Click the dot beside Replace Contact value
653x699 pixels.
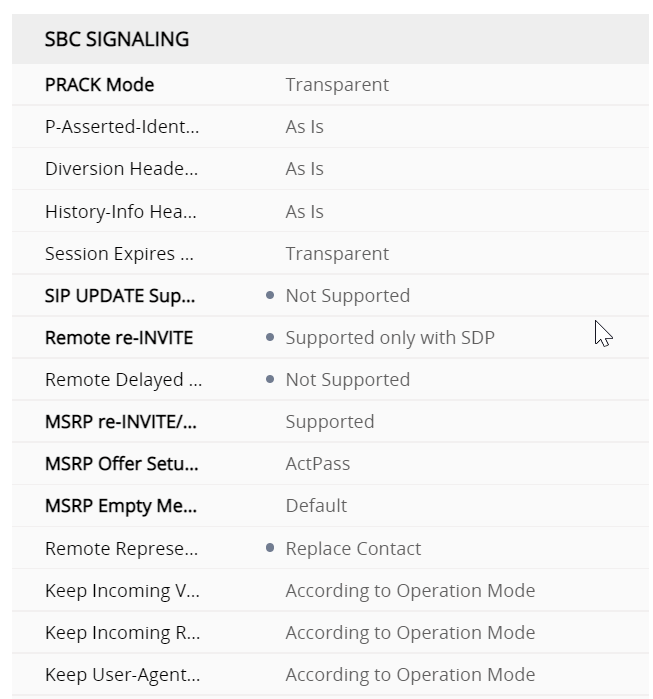coord(270,549)
